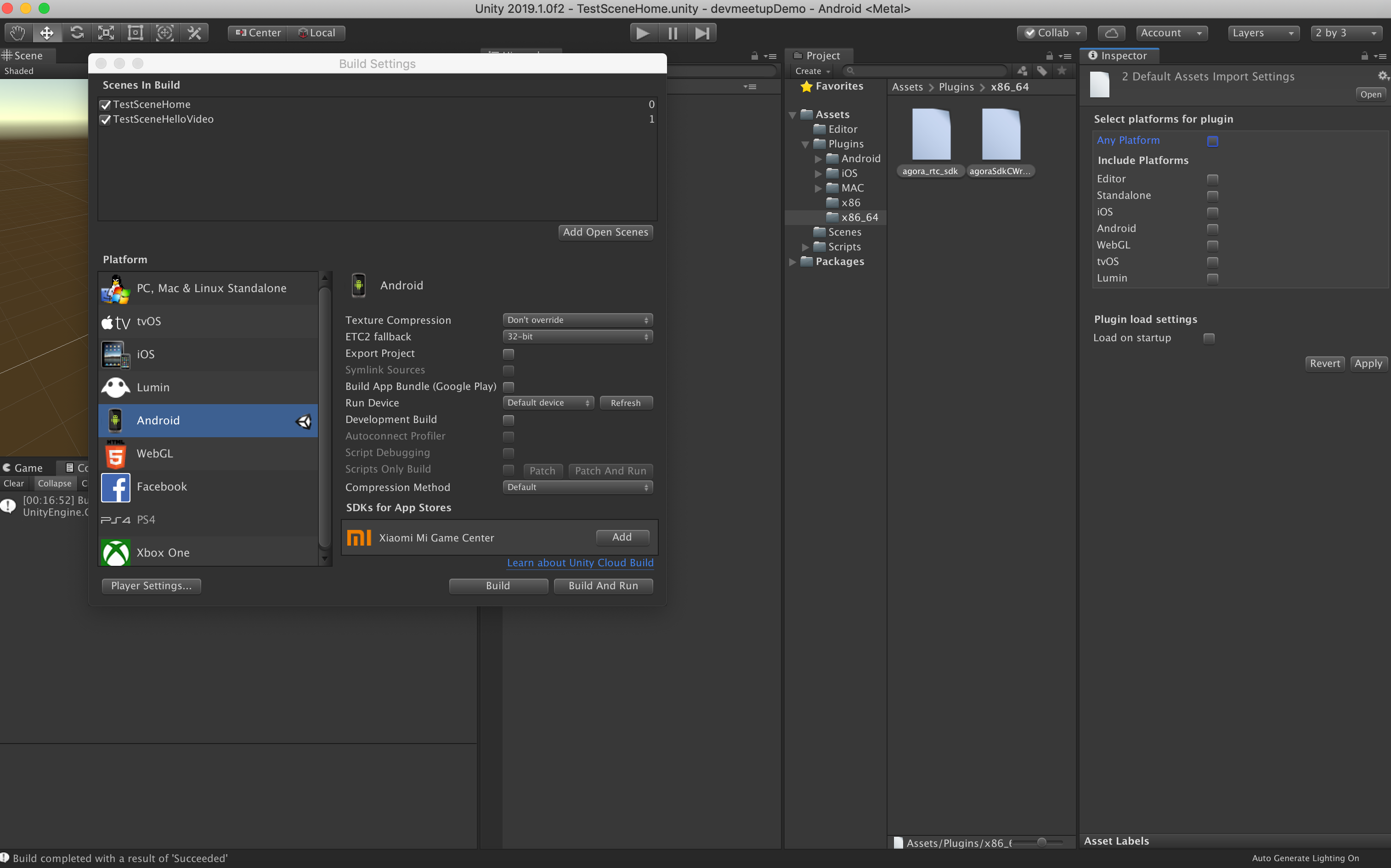Select the Rotate tool

coord(77,33)
